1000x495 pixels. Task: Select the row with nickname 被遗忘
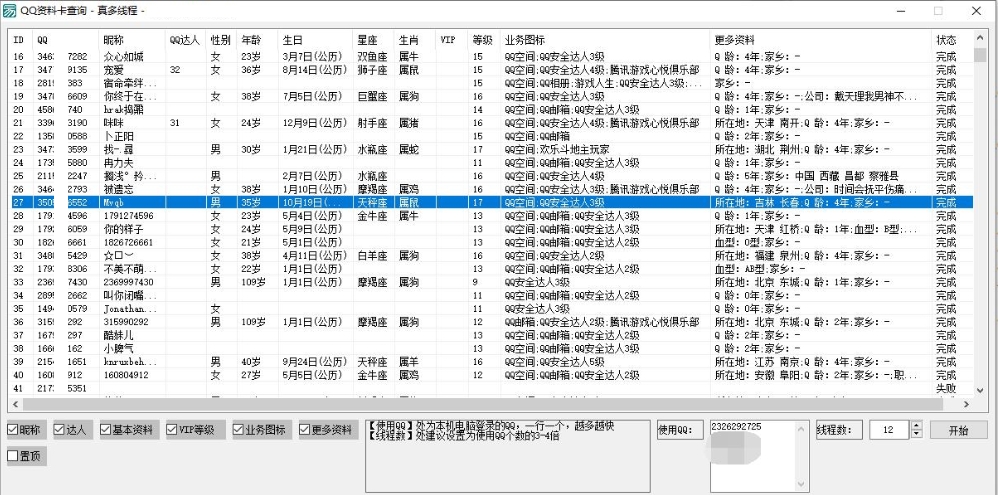(x=492, y=189)
